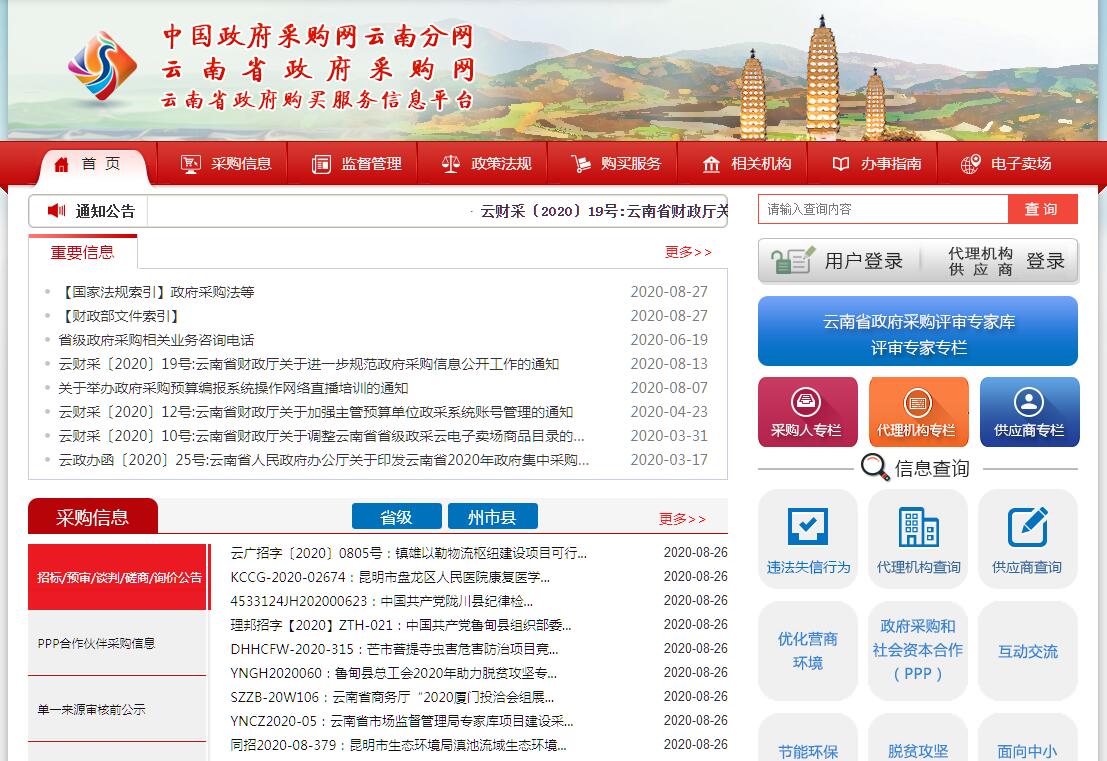The height and width of the screenshot is (761, 1107).
Task: Click the site logo emblem
Action: 102,66
